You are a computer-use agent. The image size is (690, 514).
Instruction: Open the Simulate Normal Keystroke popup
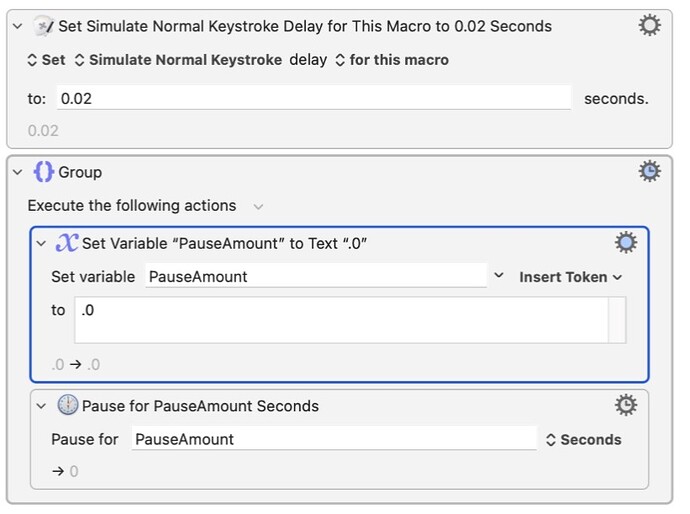[178, 60]
